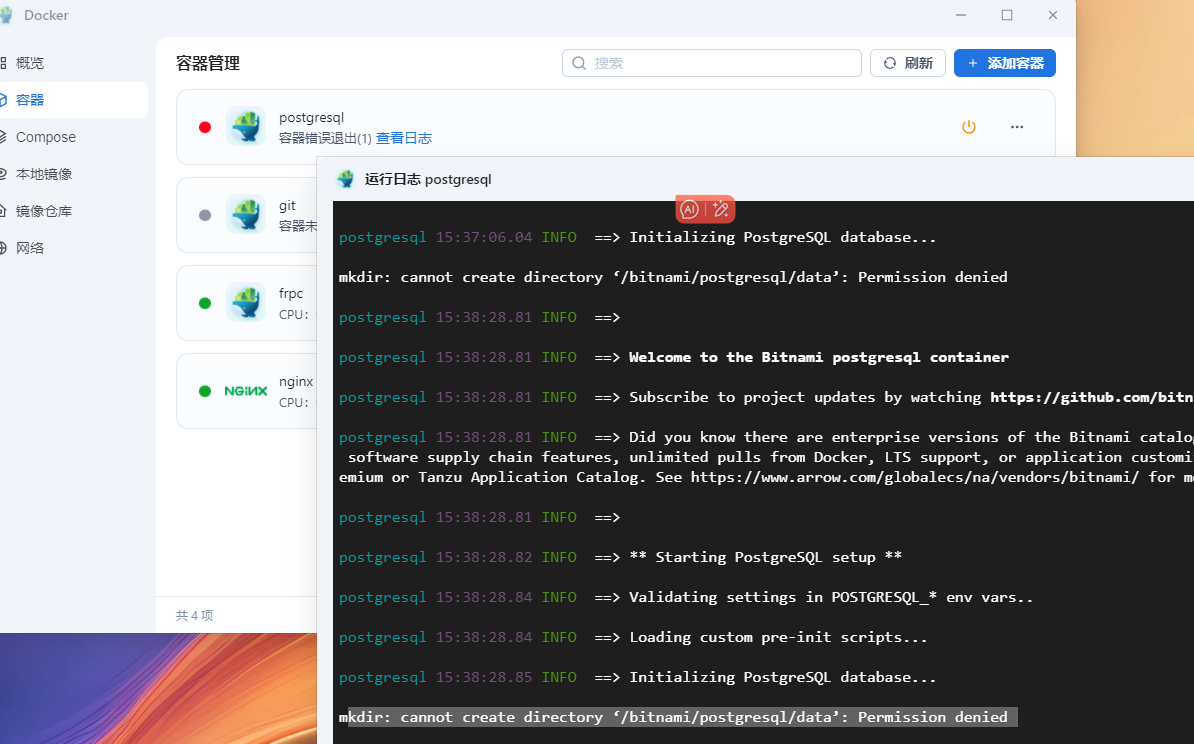The width and height of the screenshot is (1194, 744).
Task: Open the 镜像仓库 image registry
Action: (43, 211)
